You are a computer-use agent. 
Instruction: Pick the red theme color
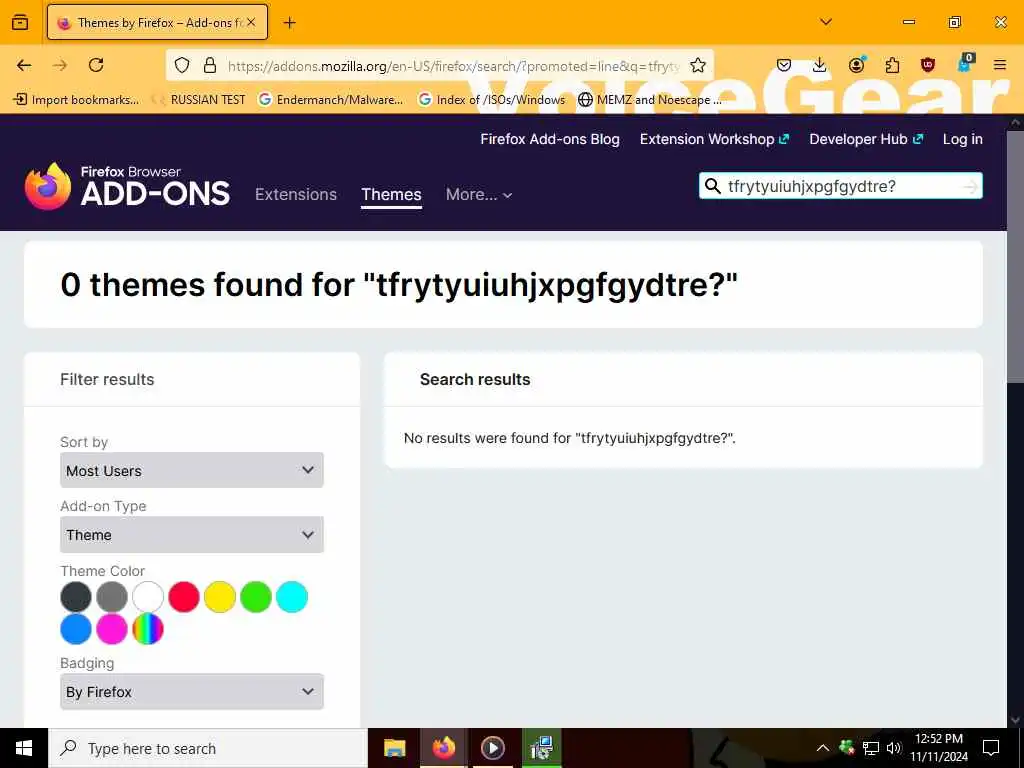(184, 597)
